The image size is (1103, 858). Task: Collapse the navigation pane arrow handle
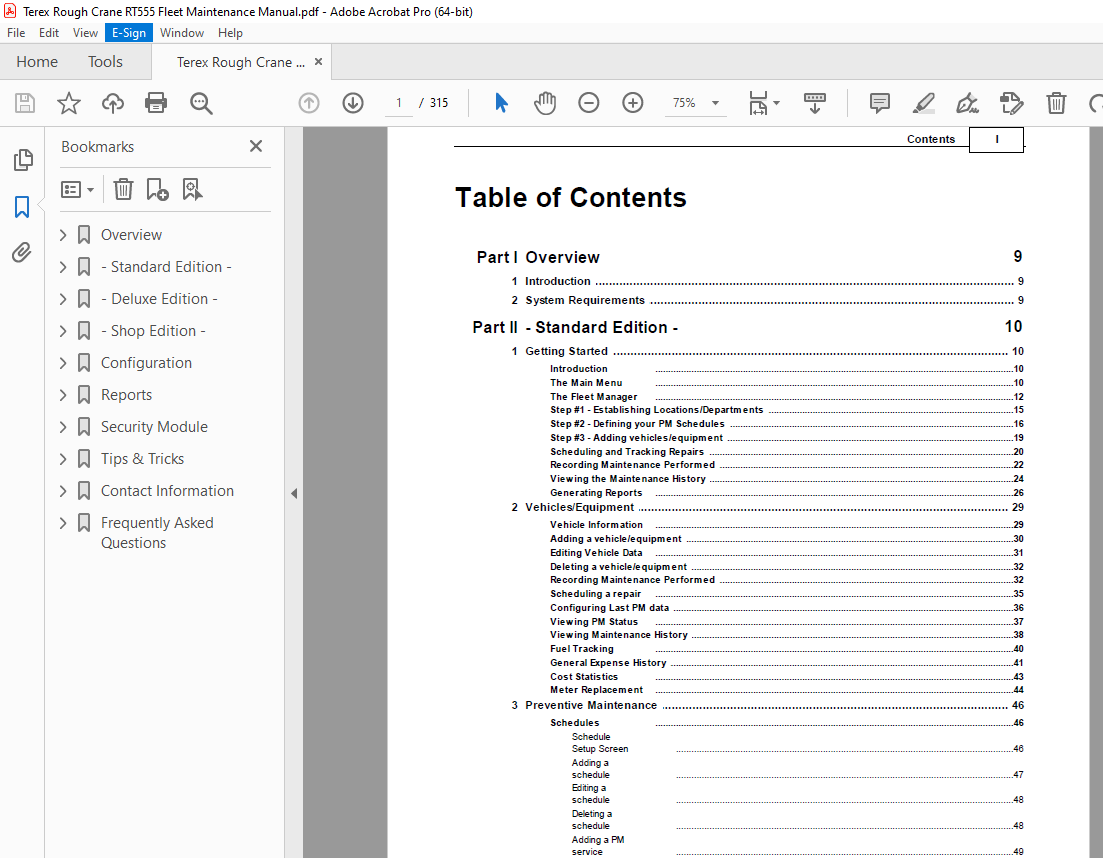tap(294, 494)
